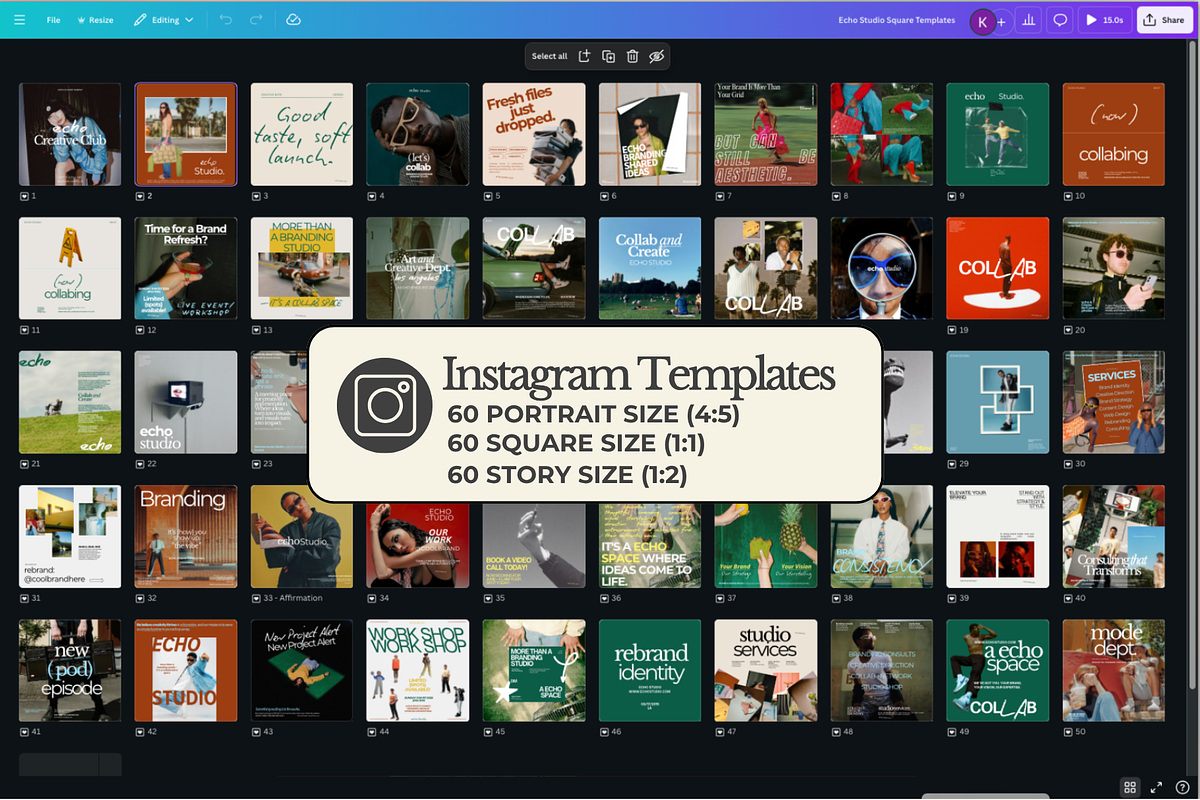The image size is (1200, 800).
Task: Redo the last undone action
Action: point(256,20)
